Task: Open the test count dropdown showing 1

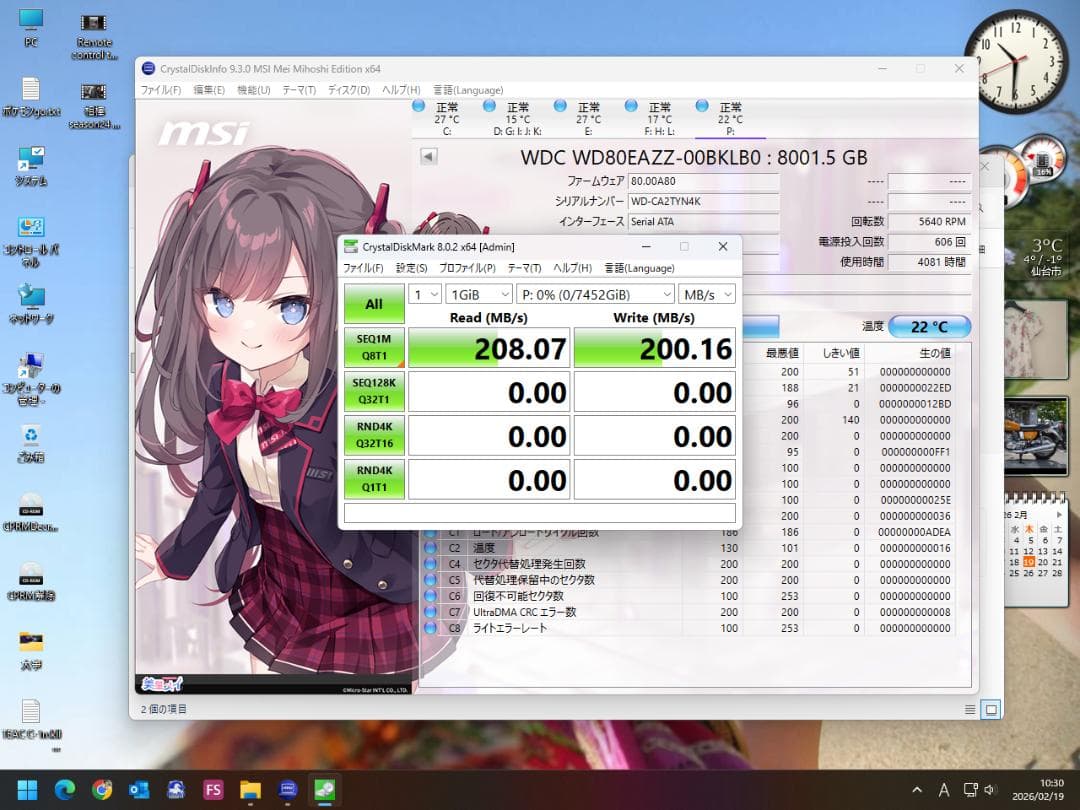Action: [424, 295]
